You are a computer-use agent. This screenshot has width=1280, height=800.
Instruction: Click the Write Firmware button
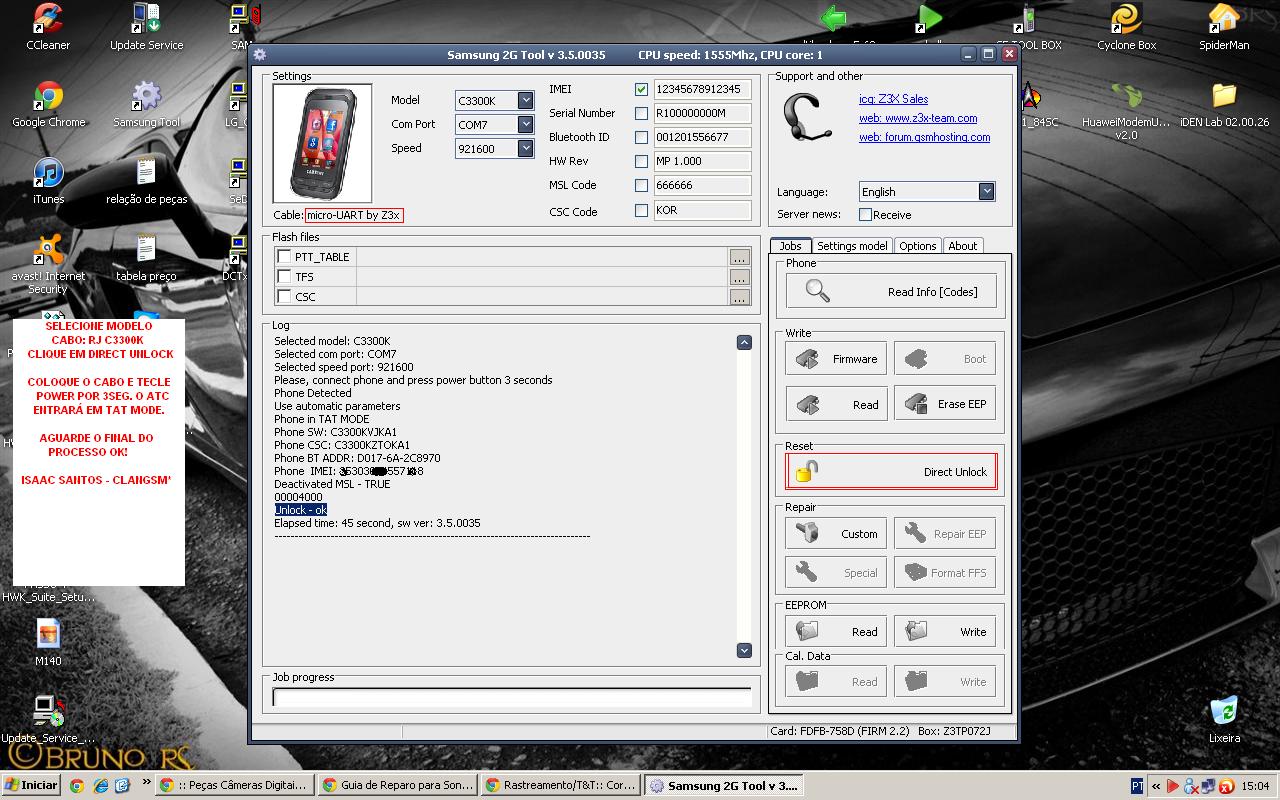click(837, 359)
